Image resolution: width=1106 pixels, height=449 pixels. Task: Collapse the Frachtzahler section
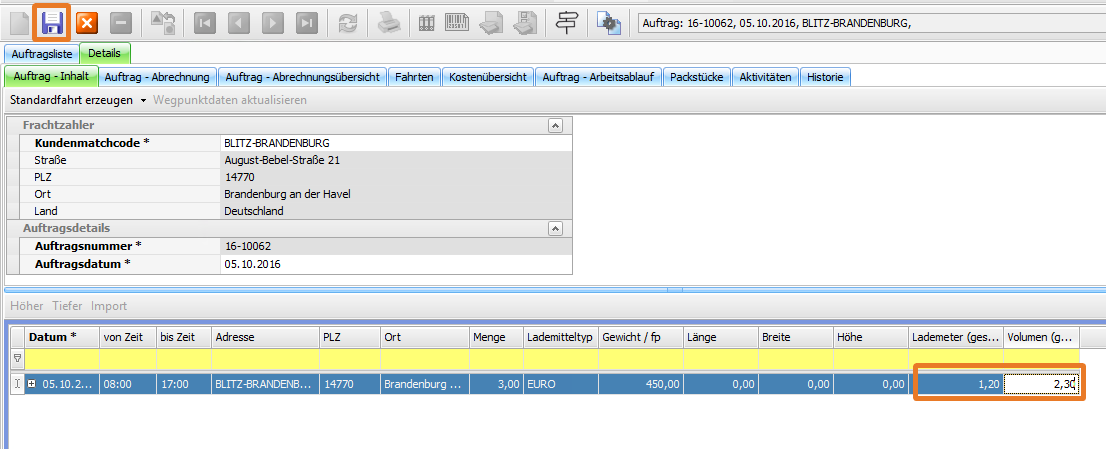pyautogui.click(x=555, y=125)
